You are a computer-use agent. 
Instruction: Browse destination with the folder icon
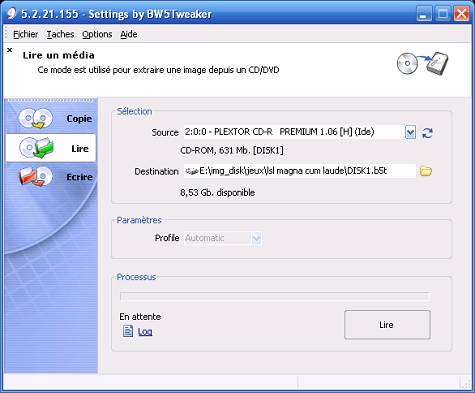click(x=426, y=171)
